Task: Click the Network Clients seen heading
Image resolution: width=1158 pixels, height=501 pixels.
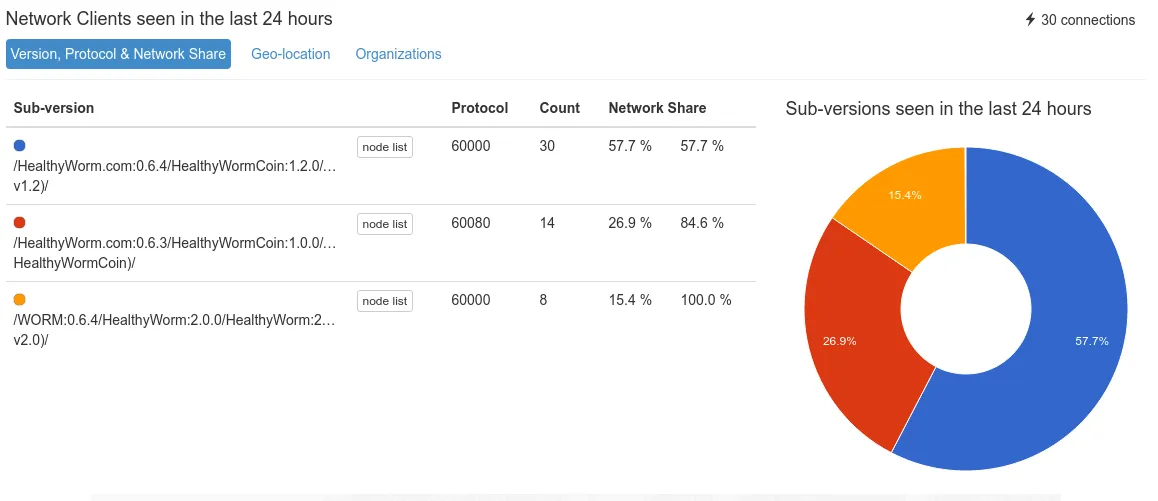Action: click(x=169, y=18)
